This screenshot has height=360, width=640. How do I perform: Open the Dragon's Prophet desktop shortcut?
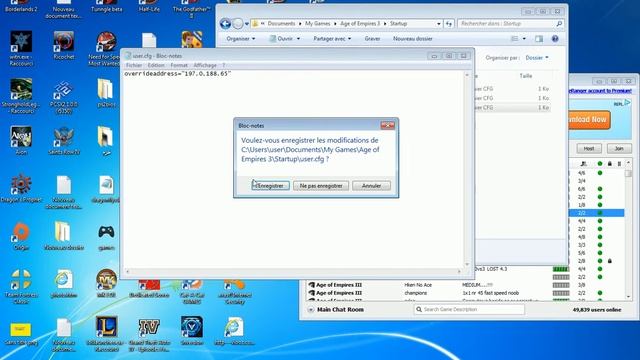tap(21, 188)
